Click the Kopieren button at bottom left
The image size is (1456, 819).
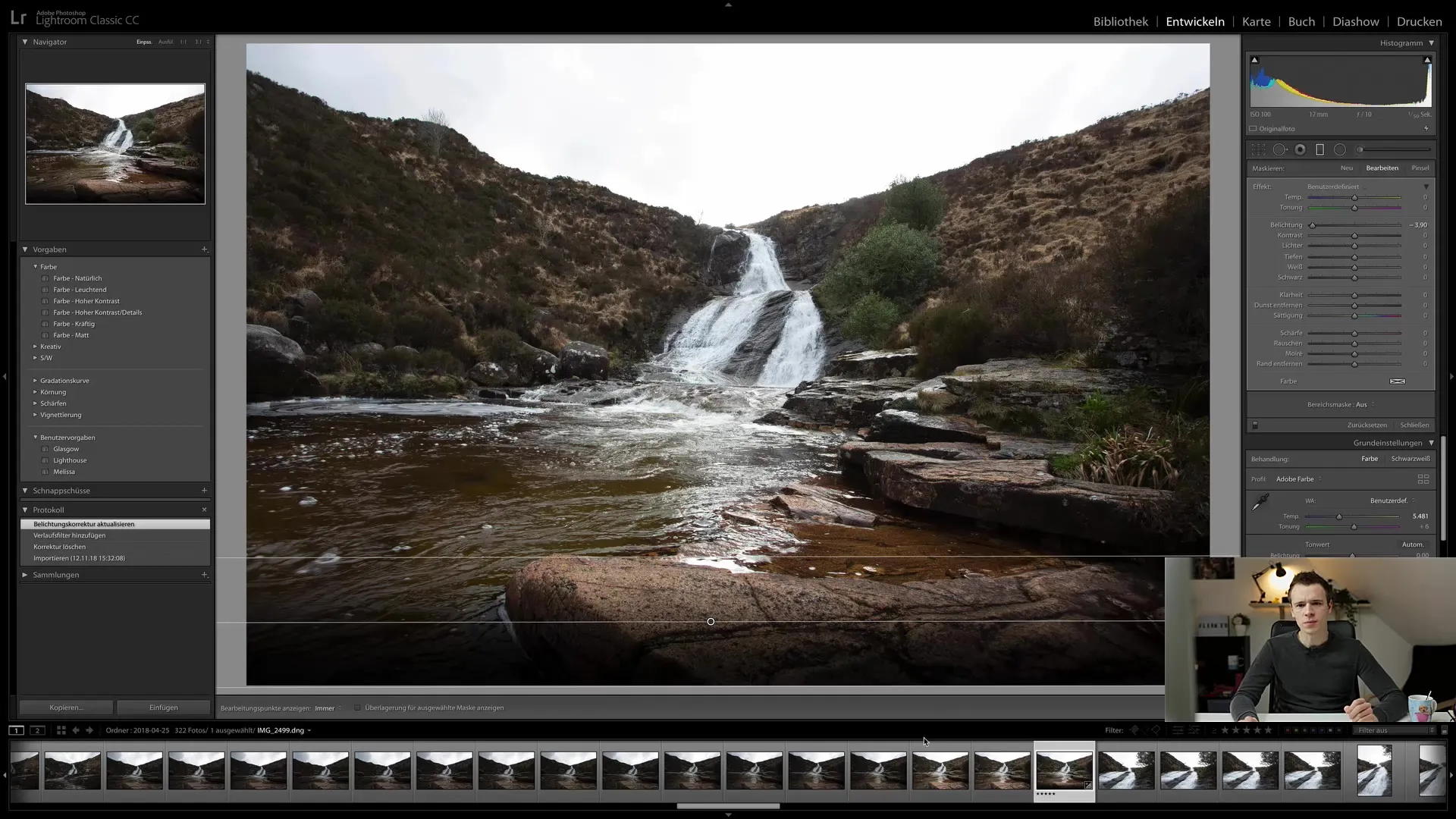tap(65, 707)
